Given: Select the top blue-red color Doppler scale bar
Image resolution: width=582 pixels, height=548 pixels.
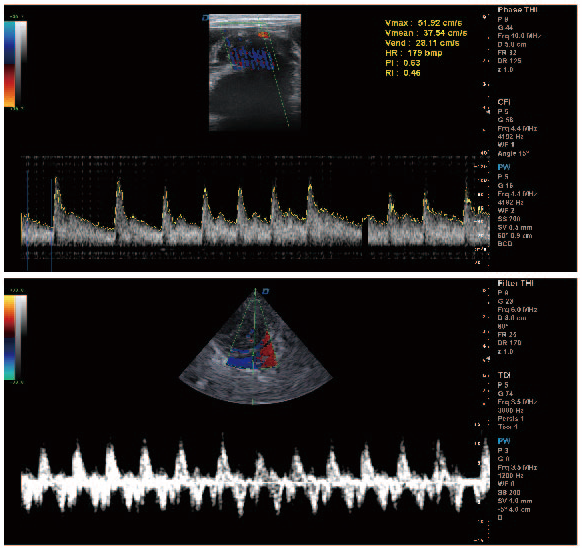Looking at the screenshot, I should coord(10,64).
